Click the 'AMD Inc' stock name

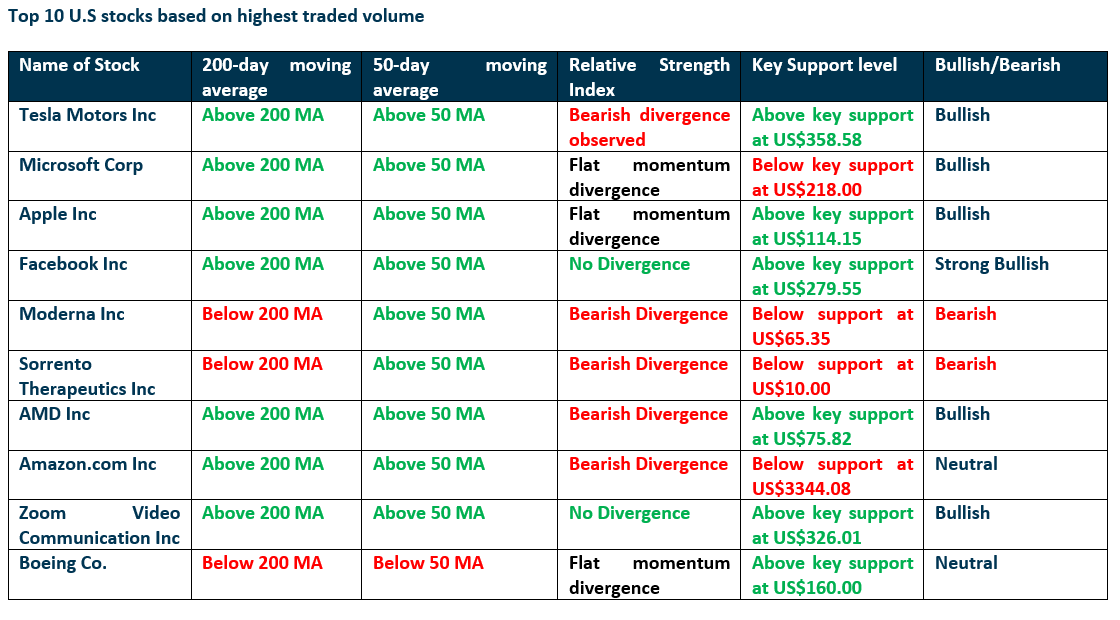54,414
